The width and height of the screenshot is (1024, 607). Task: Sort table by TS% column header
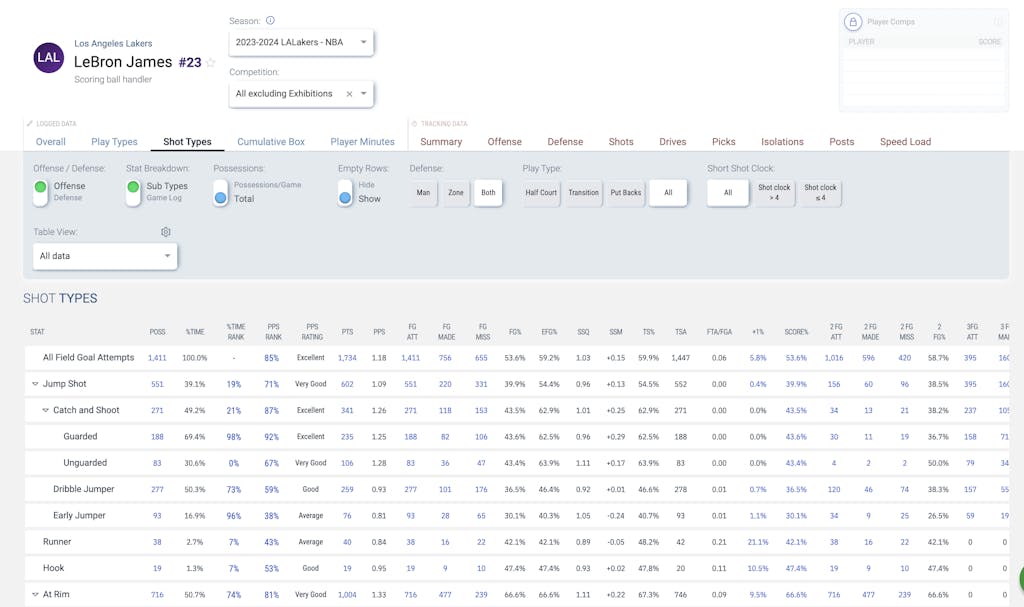point(648,332)
